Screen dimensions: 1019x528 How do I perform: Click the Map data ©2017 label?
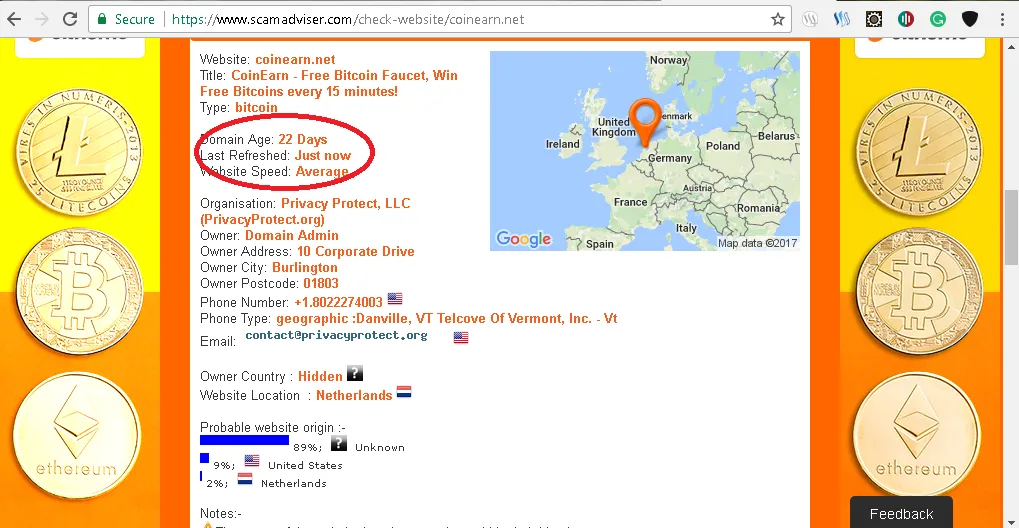[757, 243]
